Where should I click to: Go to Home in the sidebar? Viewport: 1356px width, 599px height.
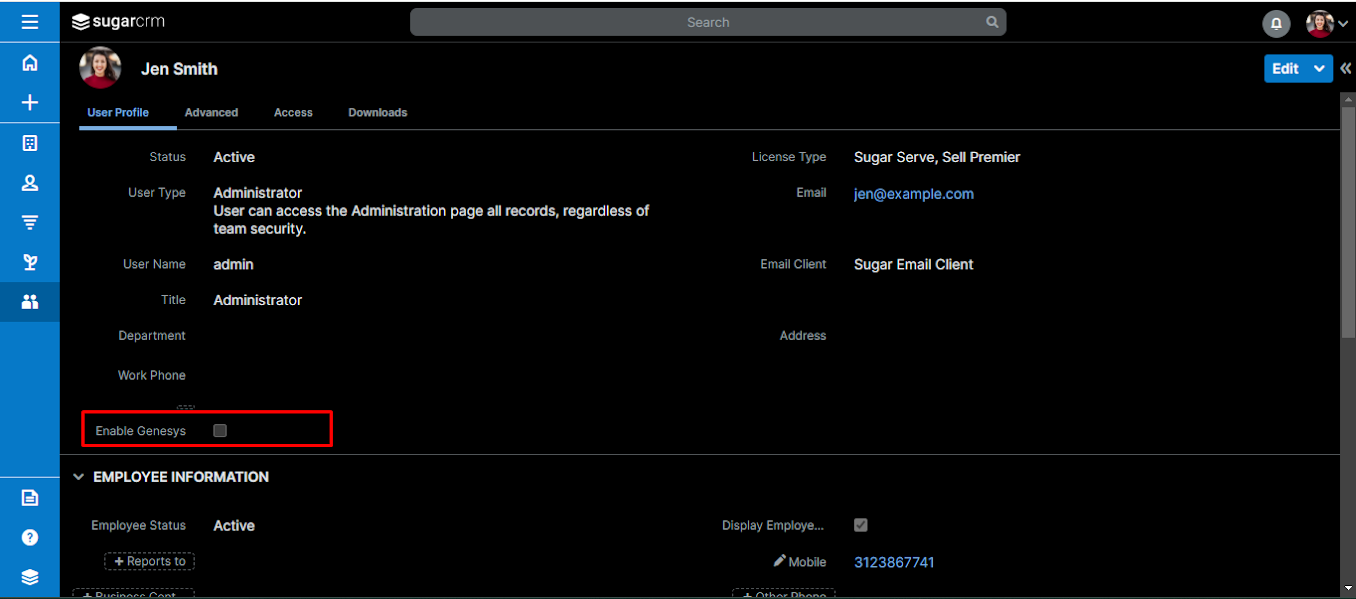click(30, 63)
